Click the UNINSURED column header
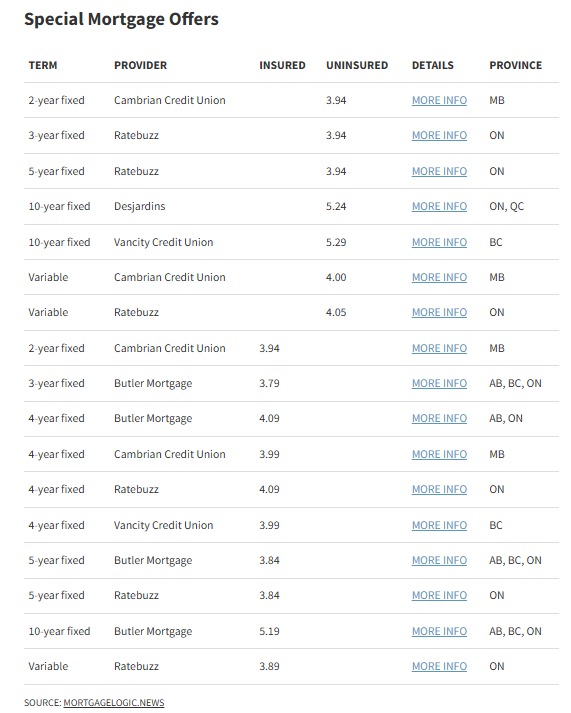571x713 pixels. [x=357, y=65]
